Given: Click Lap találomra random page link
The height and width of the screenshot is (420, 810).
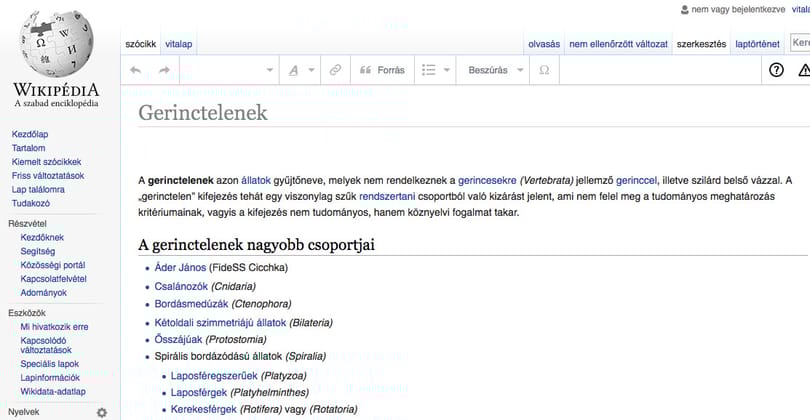Looking at the screenshot, I should tap(38, 190).
